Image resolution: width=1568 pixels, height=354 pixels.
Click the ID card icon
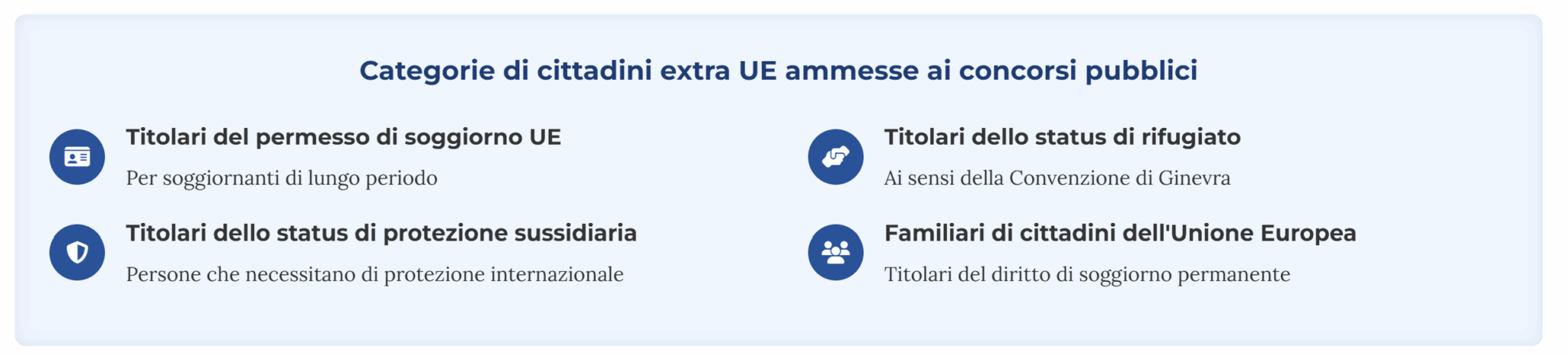[77, 157]
